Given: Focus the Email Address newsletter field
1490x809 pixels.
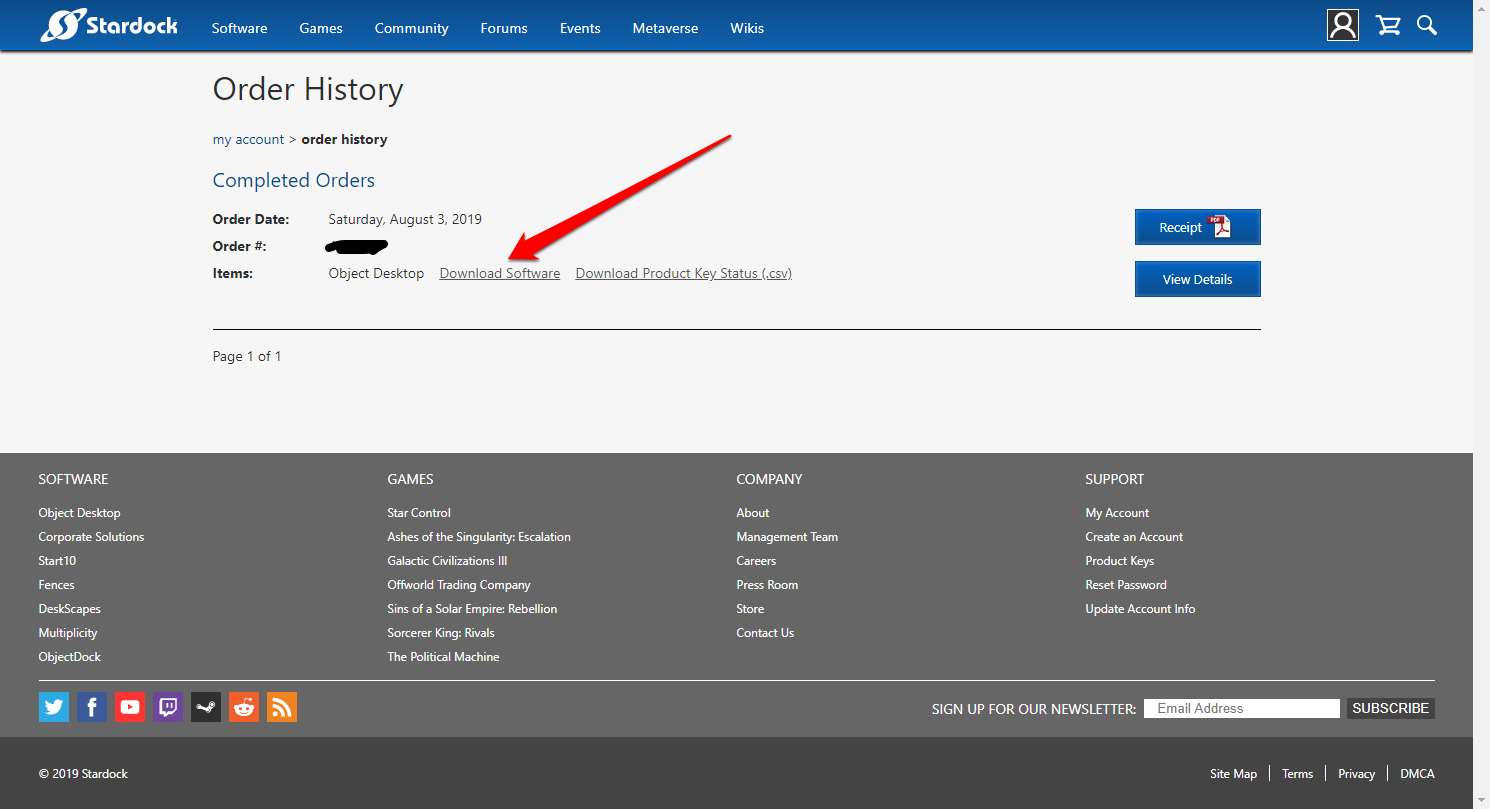Looking at the screenshot, I should 1242,708.
